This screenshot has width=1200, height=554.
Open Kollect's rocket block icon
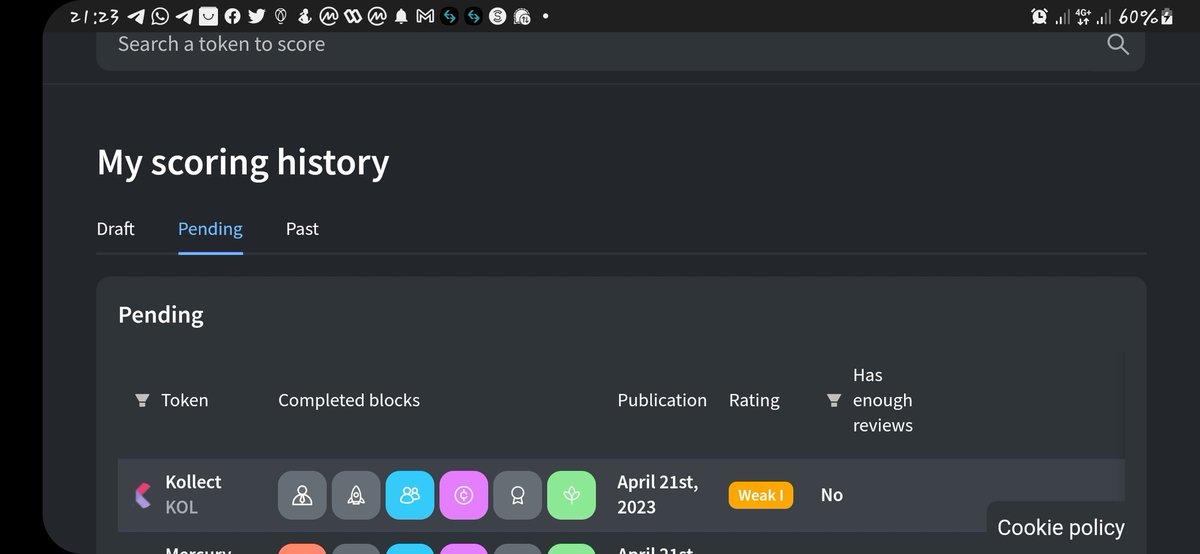tap(356, 495)
